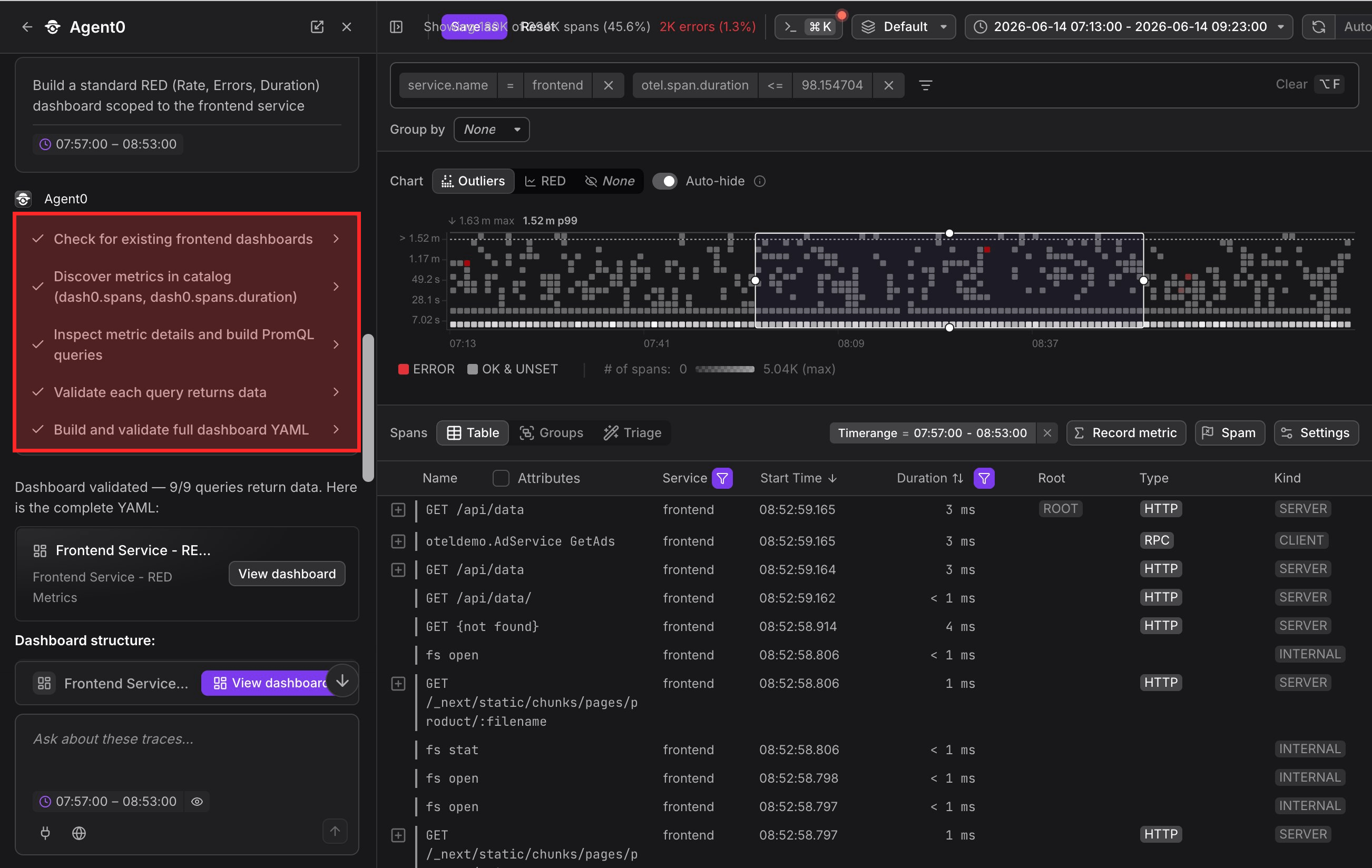Click the spans count density scale bar

click(725, 369)
